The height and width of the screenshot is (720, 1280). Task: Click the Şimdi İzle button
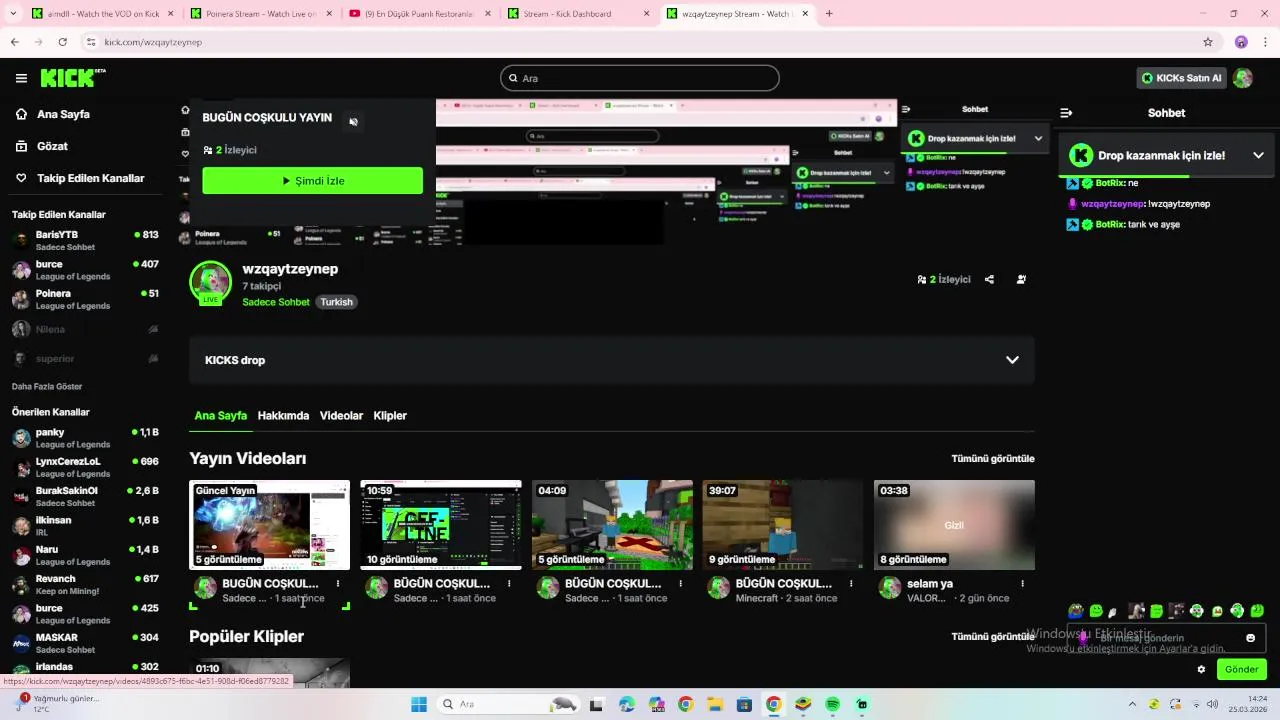click(x=312, y=181)
